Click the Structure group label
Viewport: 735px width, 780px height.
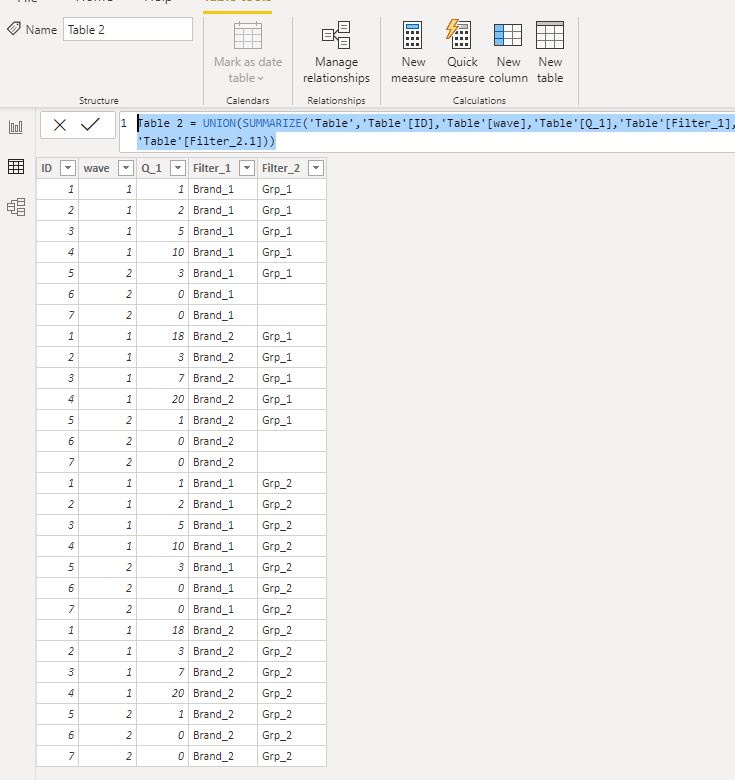[x=98, y=100]
